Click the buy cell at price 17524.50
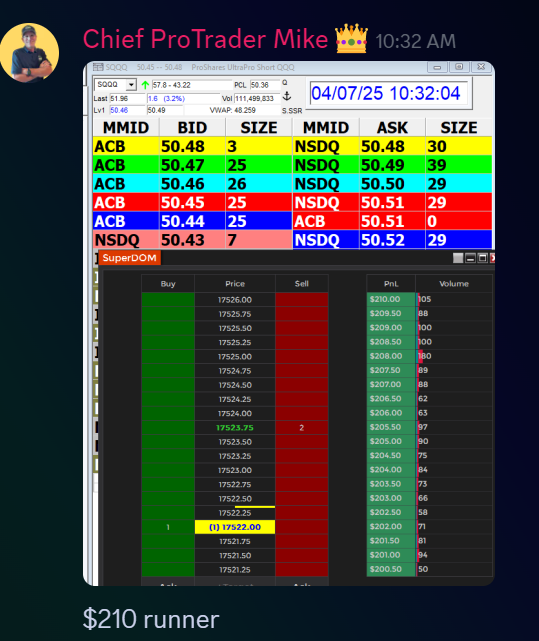The width and height of the screenshot is (539, 641). point(168,385)
